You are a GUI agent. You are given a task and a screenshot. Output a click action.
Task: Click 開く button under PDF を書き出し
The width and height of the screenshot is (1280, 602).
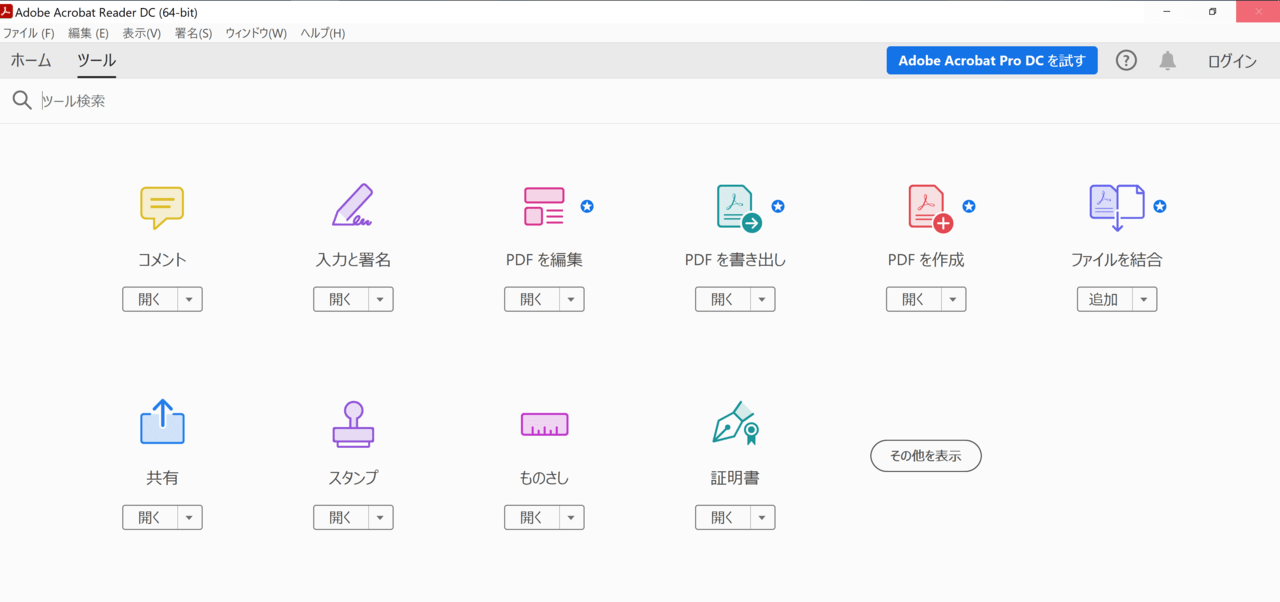point(723,299)
